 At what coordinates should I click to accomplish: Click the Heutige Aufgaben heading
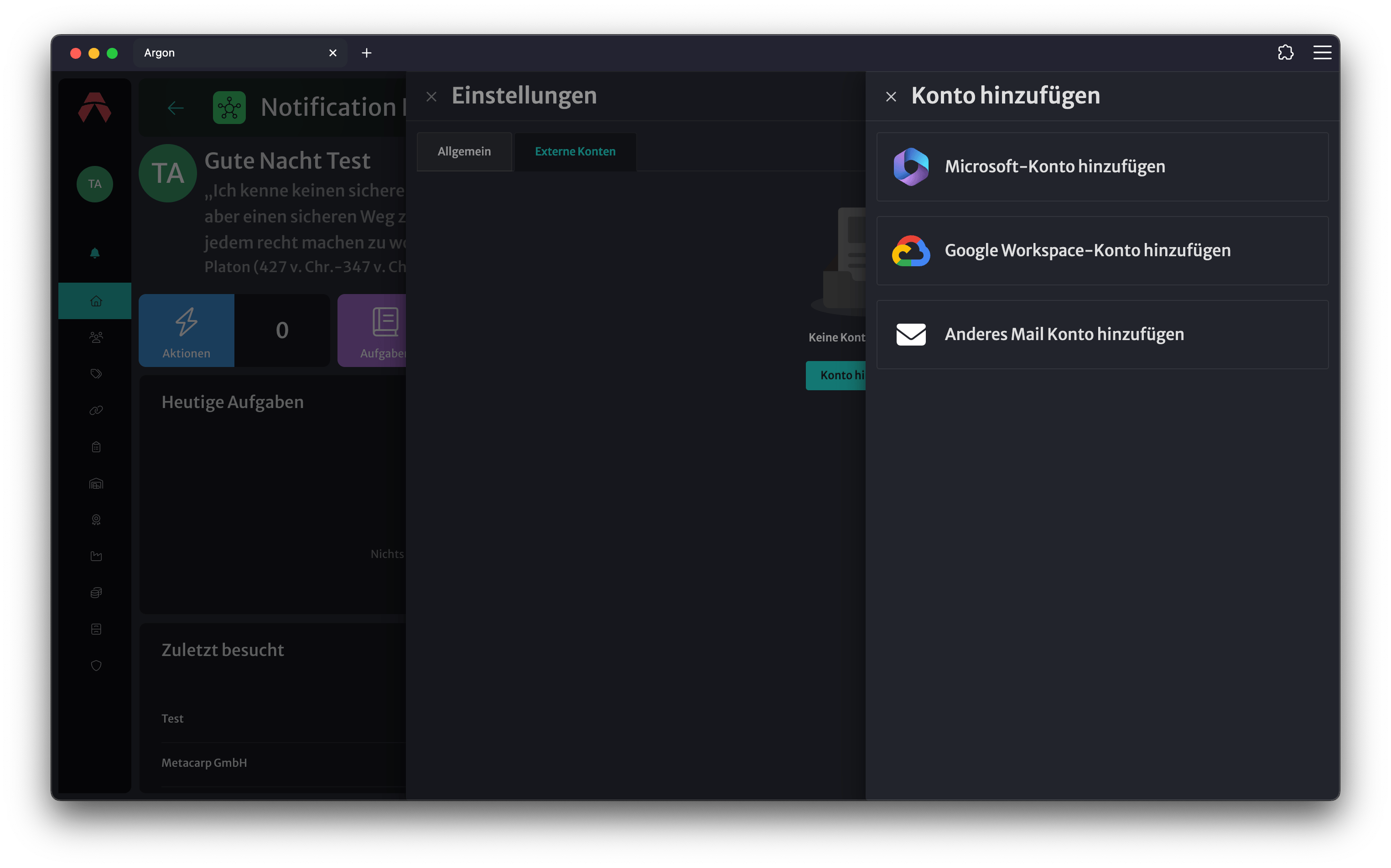233,402
